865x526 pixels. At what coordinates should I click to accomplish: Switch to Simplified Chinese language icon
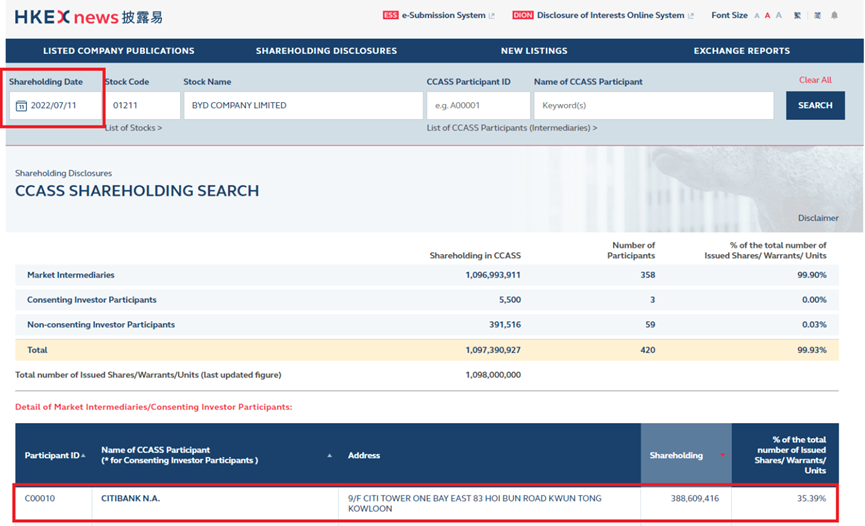point(816,16)
